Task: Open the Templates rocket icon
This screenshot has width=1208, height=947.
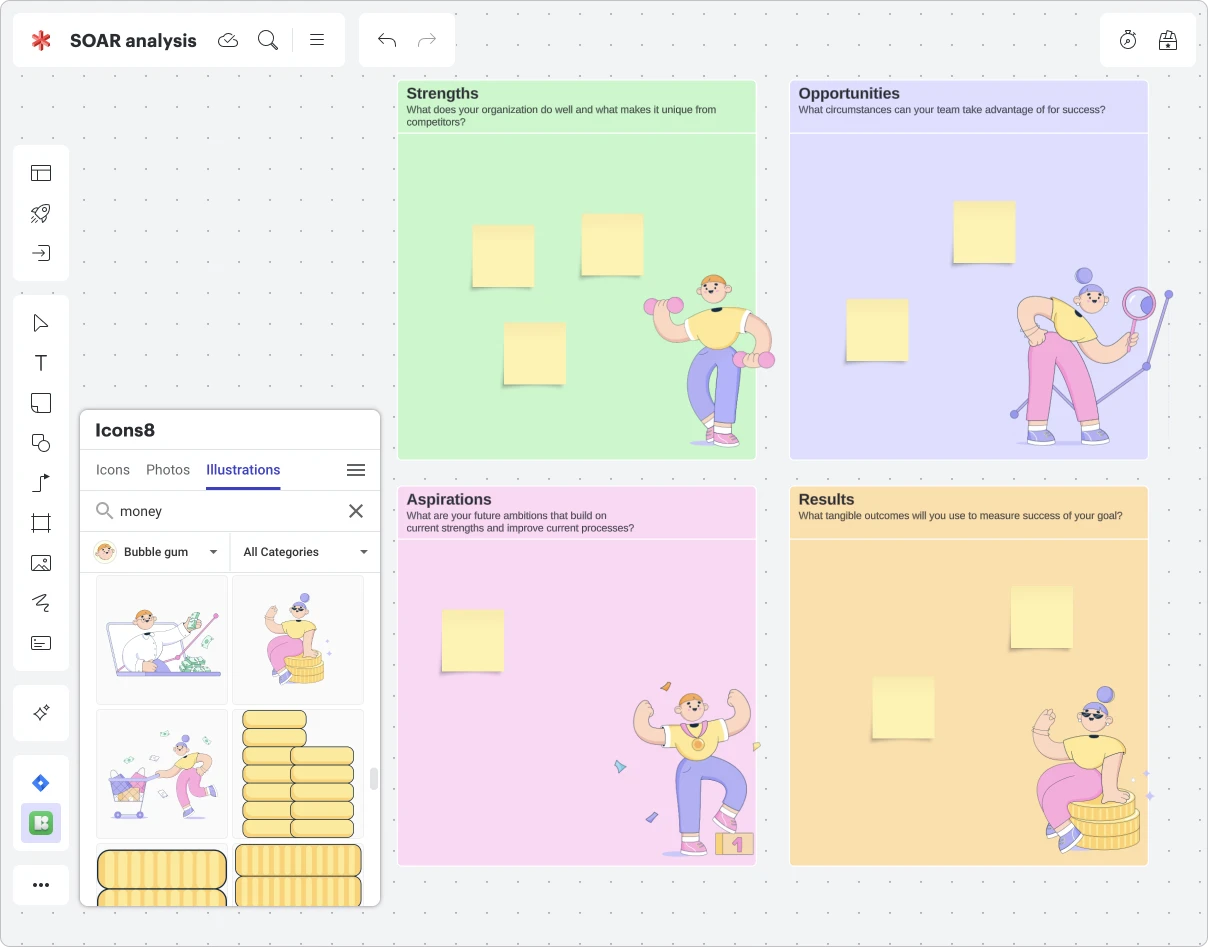Action: point(41,213)
